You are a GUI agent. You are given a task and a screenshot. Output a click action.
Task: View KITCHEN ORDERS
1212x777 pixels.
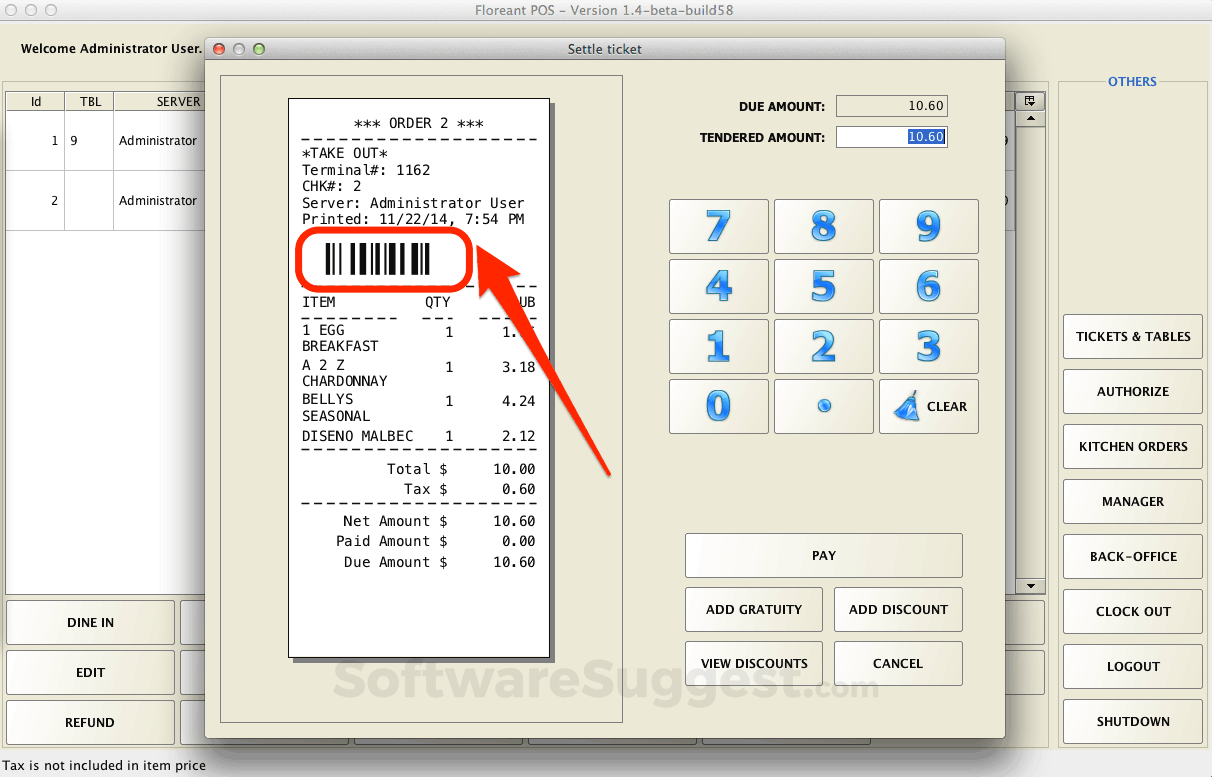(x=1132, y=446)
